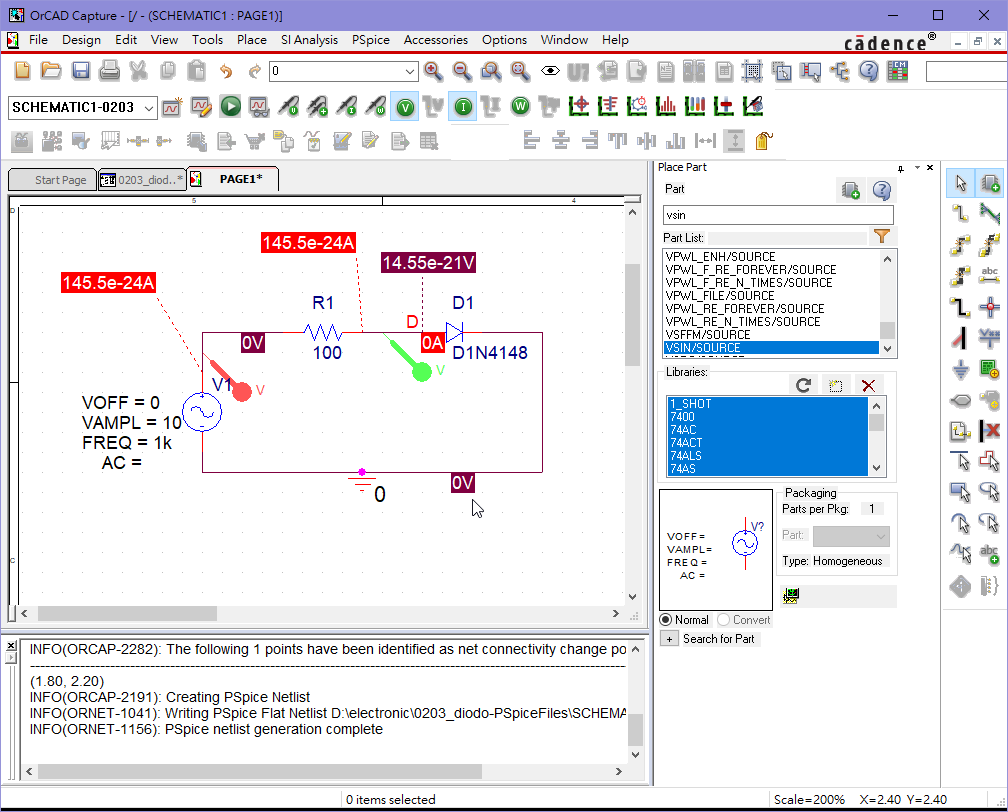Undo the last action
This screenshot has height=812, width=1008.
click(226, 71)
